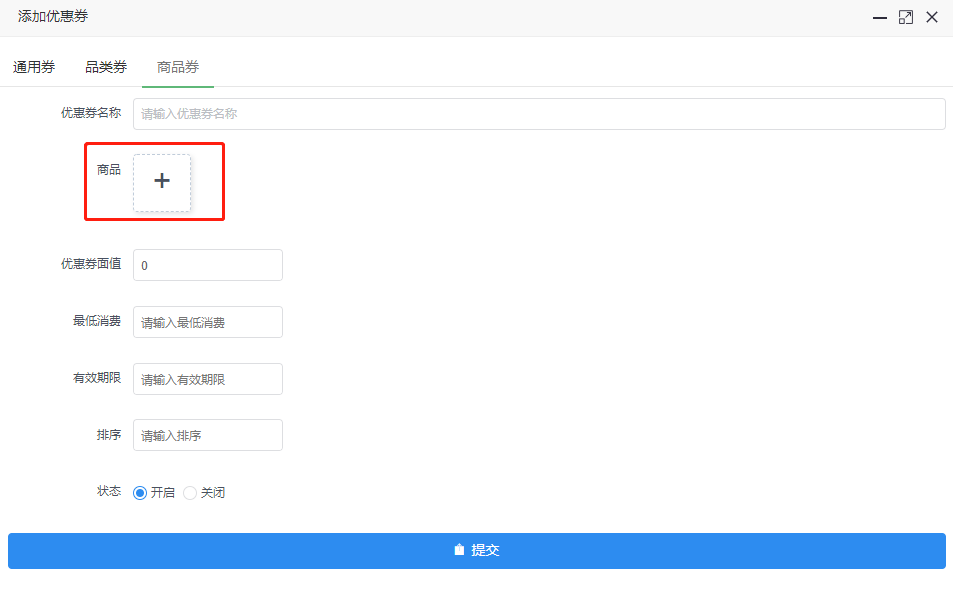Click the 有效期限 input field
Image resolution: width=953 pixels, height=592 pixels.
pyautogui.click(x=208, y=379)
